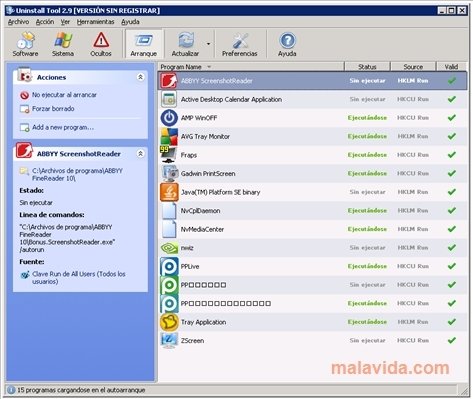Click Ejecutándose status of AVG Tray Monitor
The image size is (473, 399).
point(367,136)
